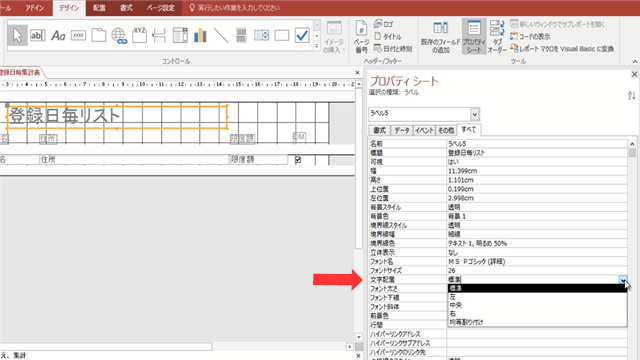
Task: Choose the Check Box control tool
Action: (x=302, y=36)
